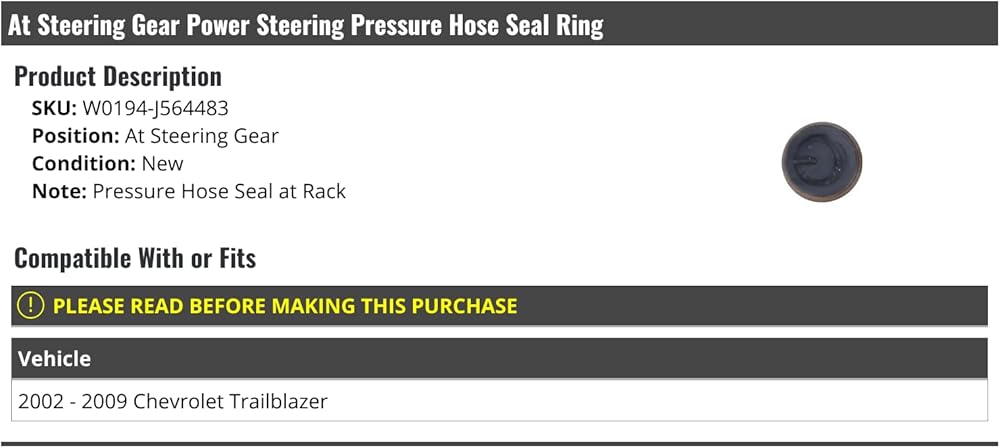Image resolution: width=1000 pixels, height=448 pixels.
Task: Click the Compatible With or Fits heading
Action: click(135, 258)
